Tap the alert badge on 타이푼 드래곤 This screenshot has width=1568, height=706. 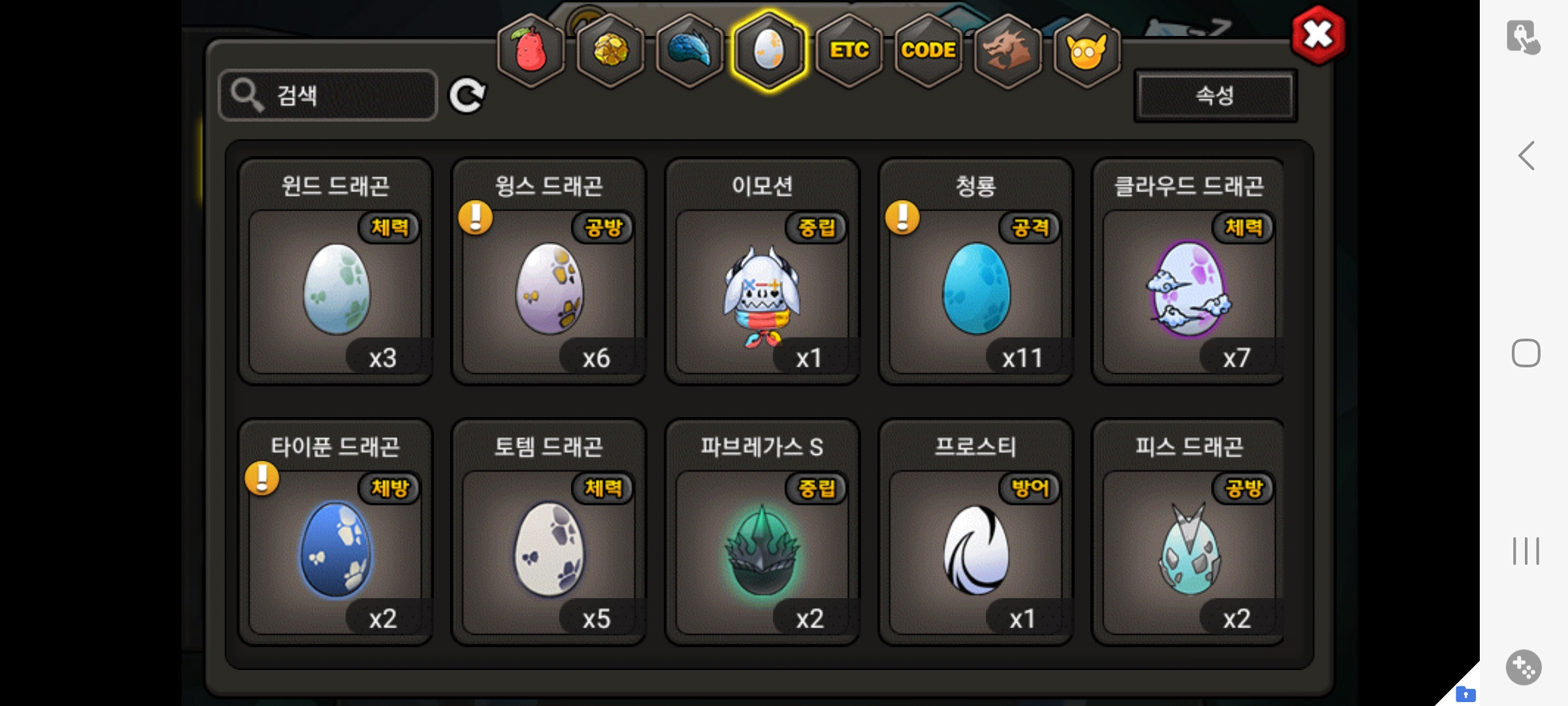262,478
